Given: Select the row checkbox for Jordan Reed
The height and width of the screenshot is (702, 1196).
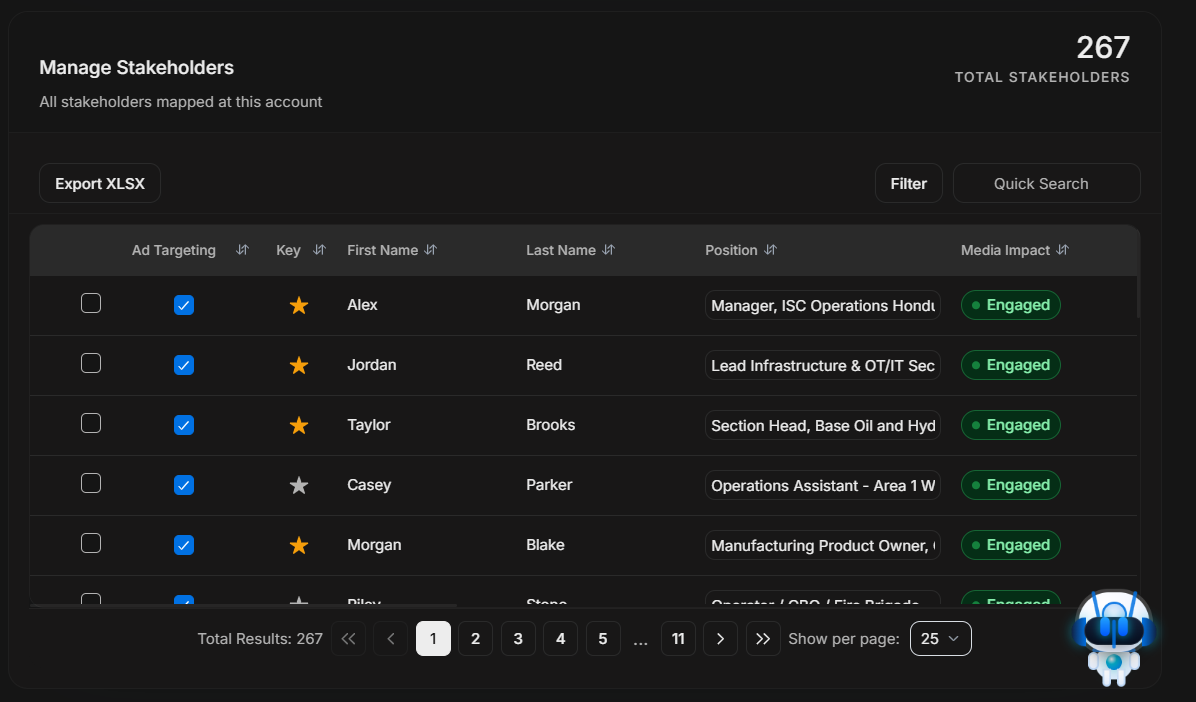Looking at the screenshot, I should [91, 363].
